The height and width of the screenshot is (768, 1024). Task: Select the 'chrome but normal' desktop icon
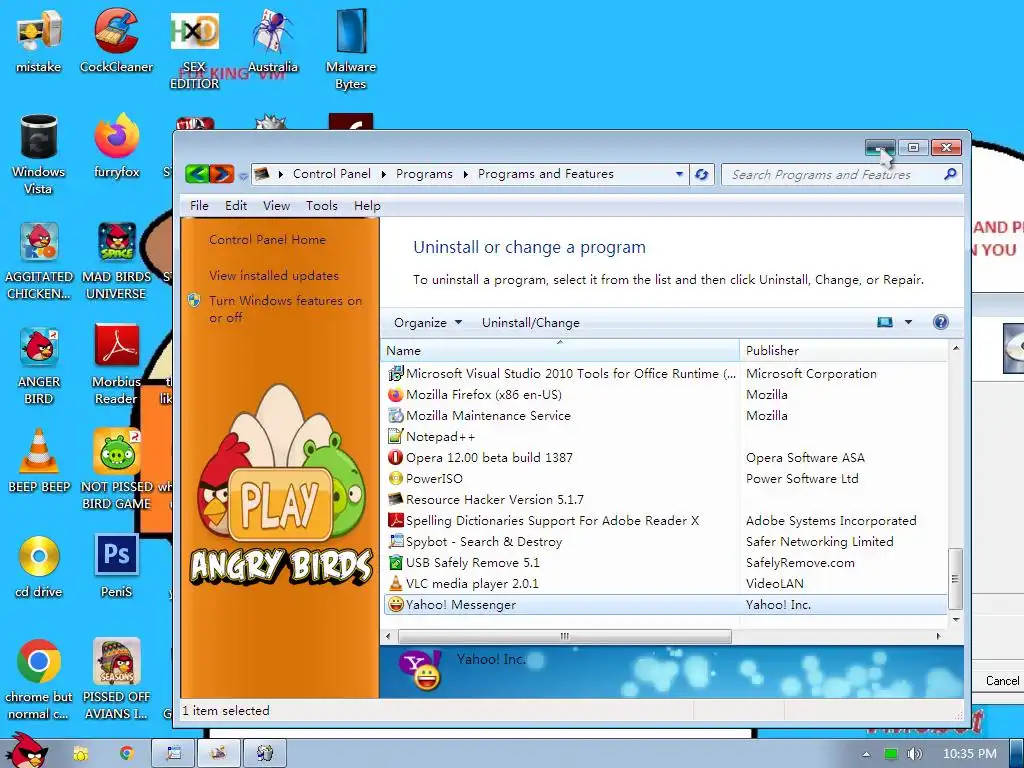(39, 679)
